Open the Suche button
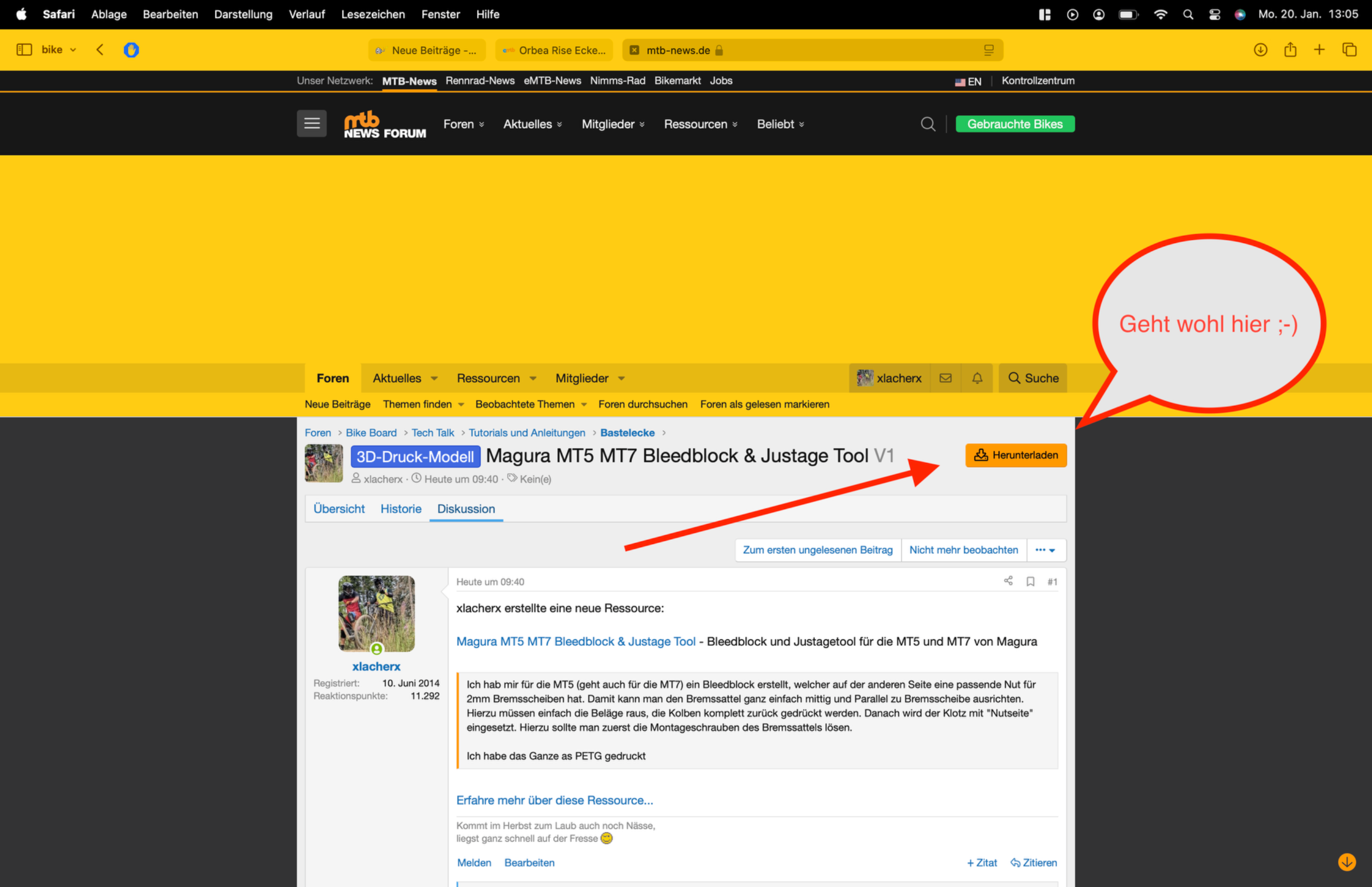This screenshot has width=1372, height=887. point(1033,378)
